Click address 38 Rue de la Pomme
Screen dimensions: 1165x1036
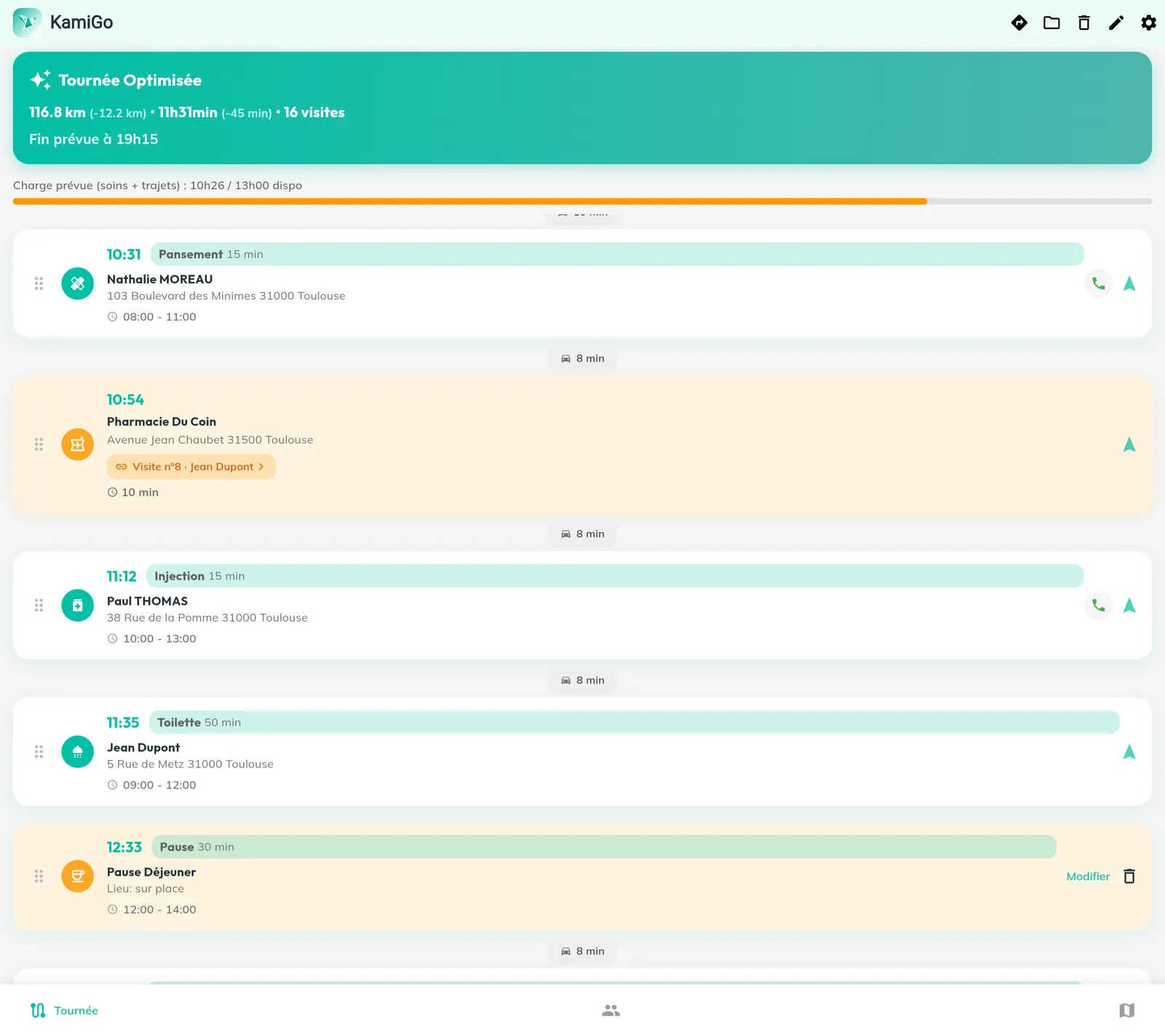click(x=208, y=618)
